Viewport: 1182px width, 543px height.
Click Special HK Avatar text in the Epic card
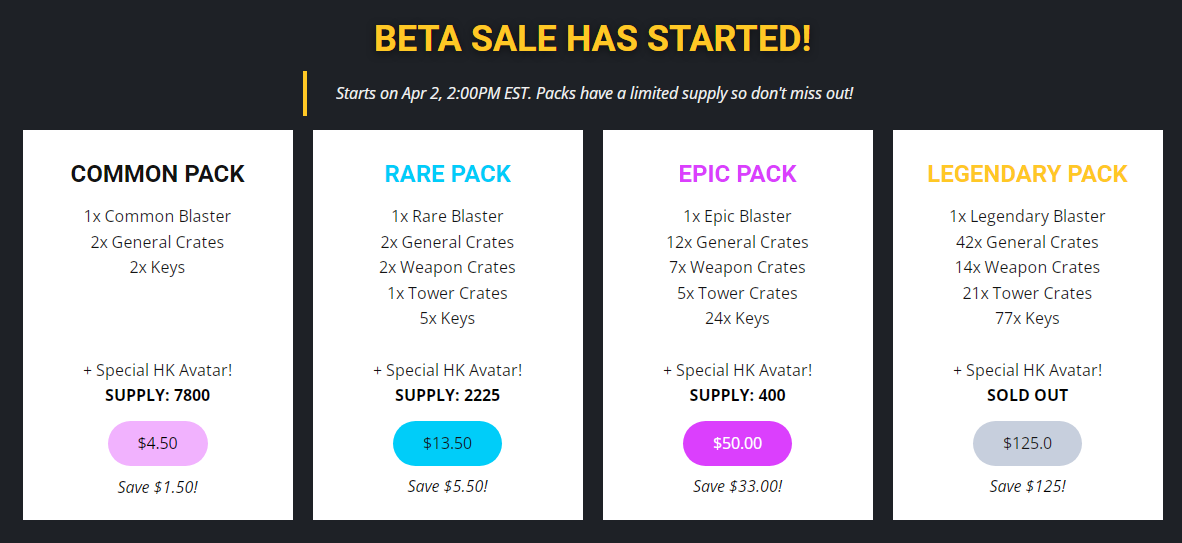(737, 370)
